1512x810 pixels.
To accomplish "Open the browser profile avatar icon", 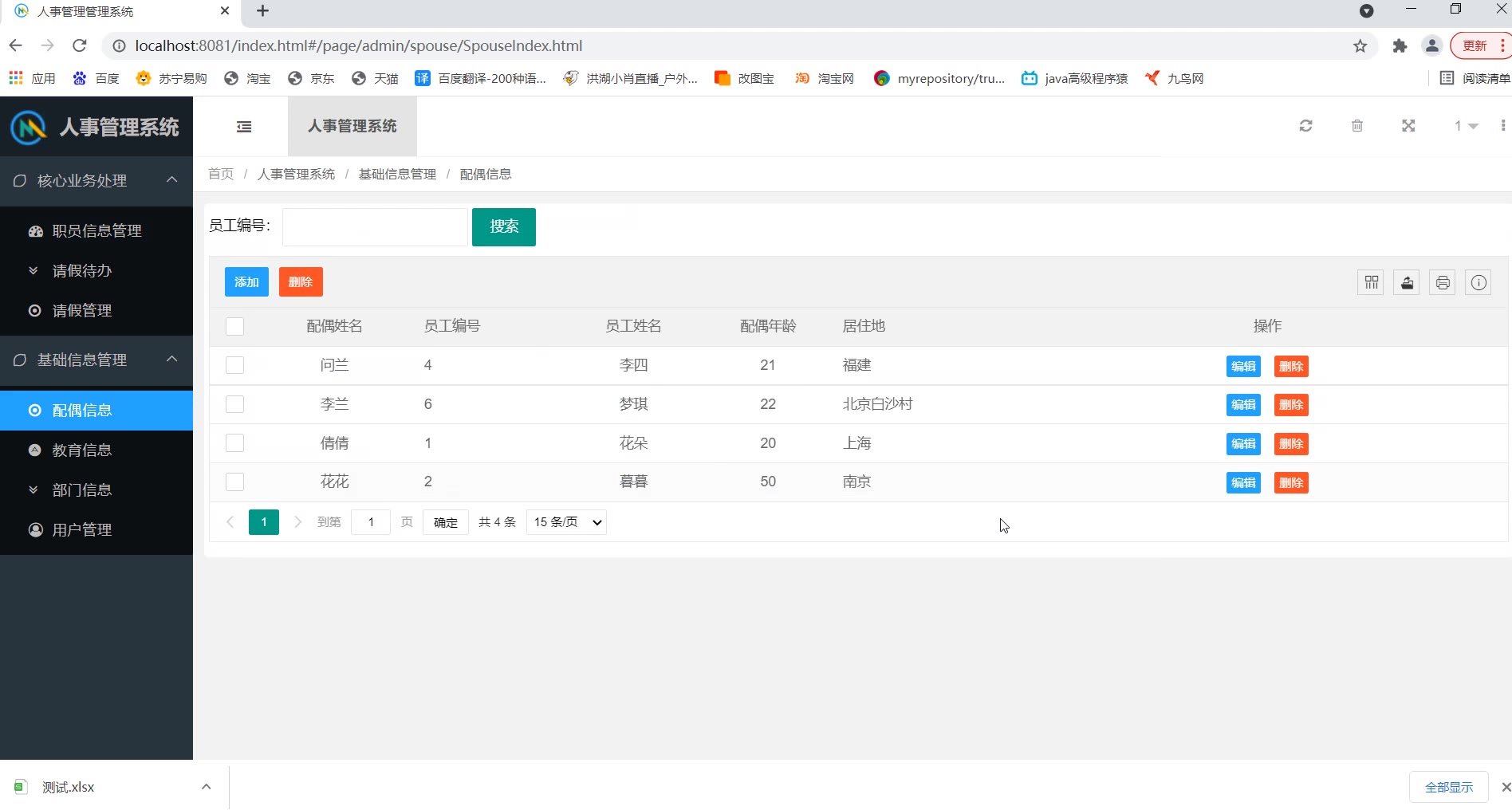I will pos(1432,46).
